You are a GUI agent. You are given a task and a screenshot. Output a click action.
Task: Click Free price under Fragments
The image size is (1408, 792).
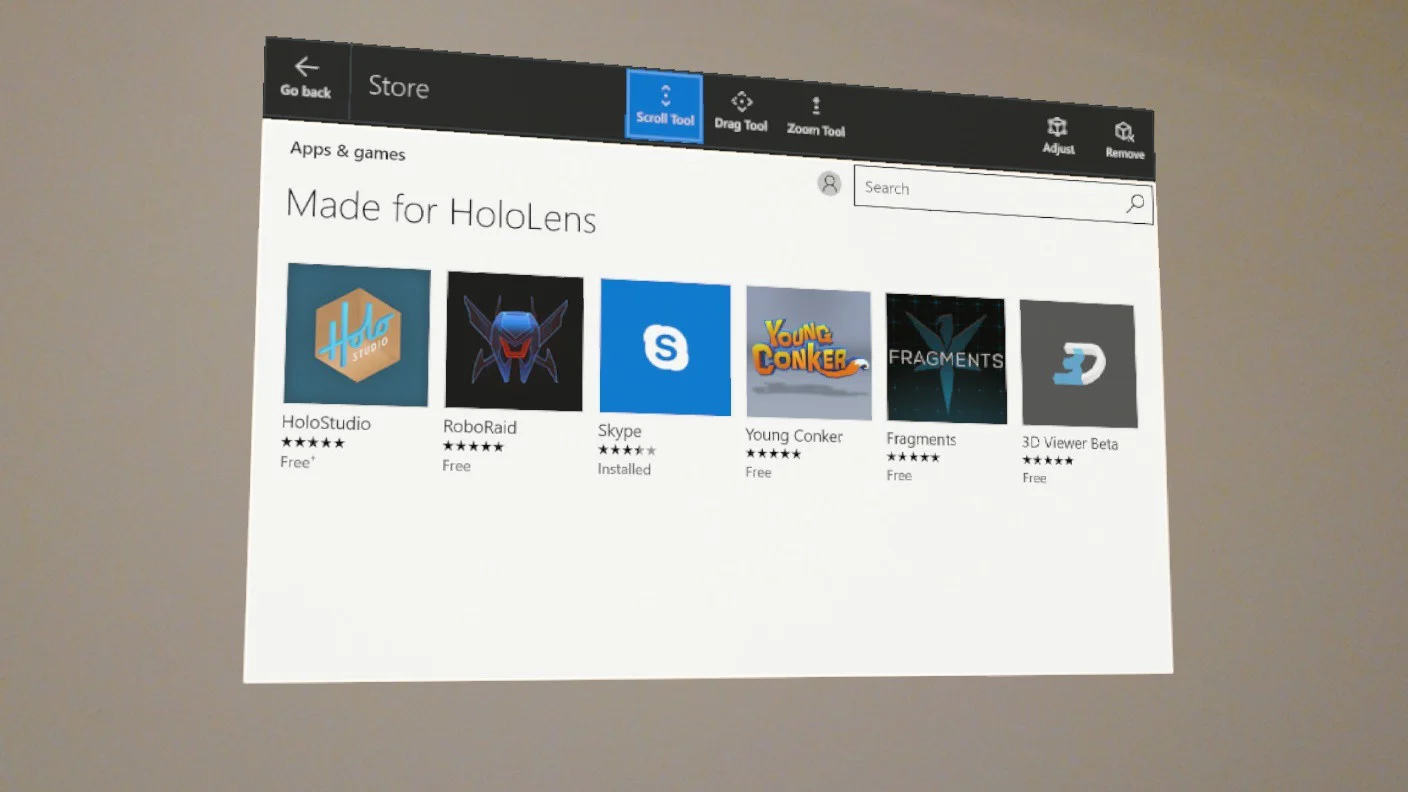pyautogui.click(x=899, y=475)
